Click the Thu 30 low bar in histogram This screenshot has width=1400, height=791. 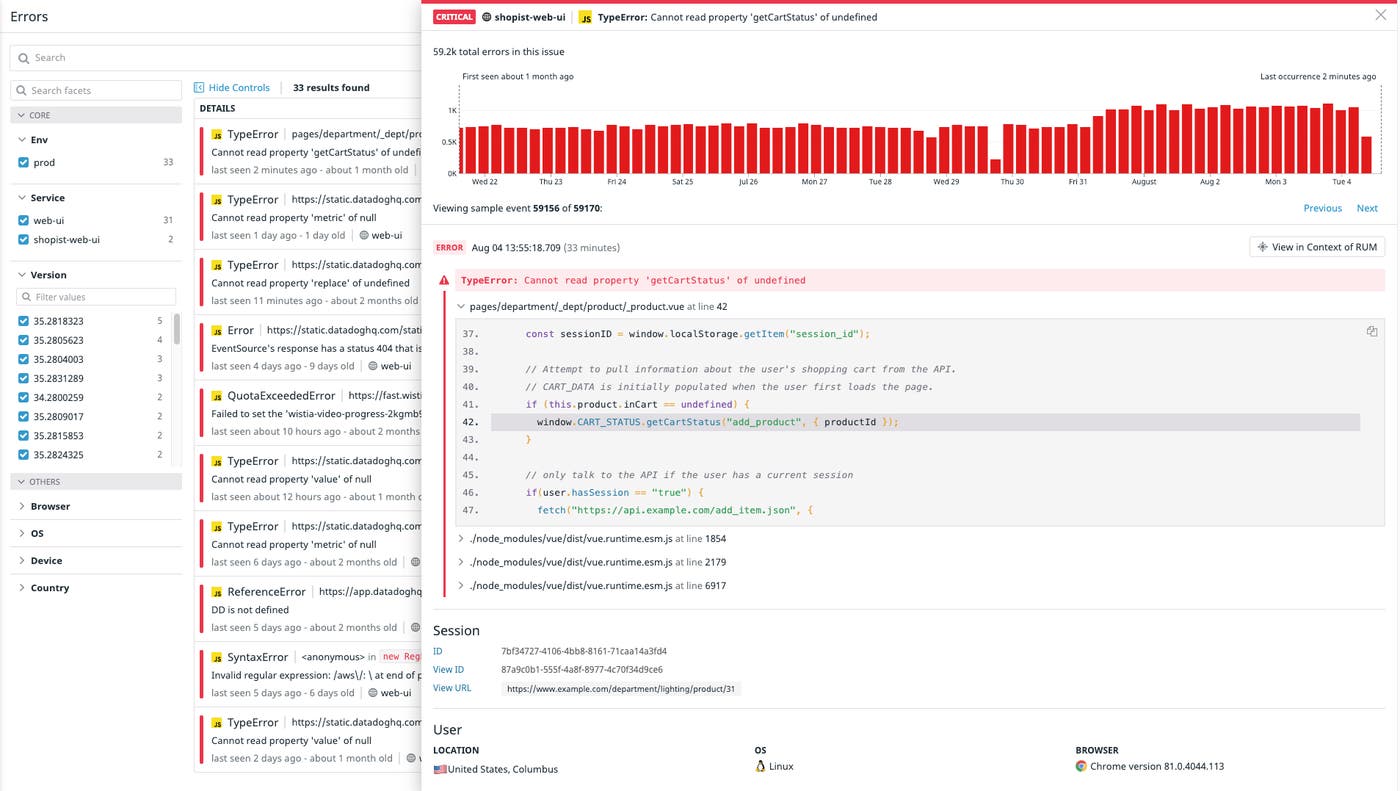995,166
